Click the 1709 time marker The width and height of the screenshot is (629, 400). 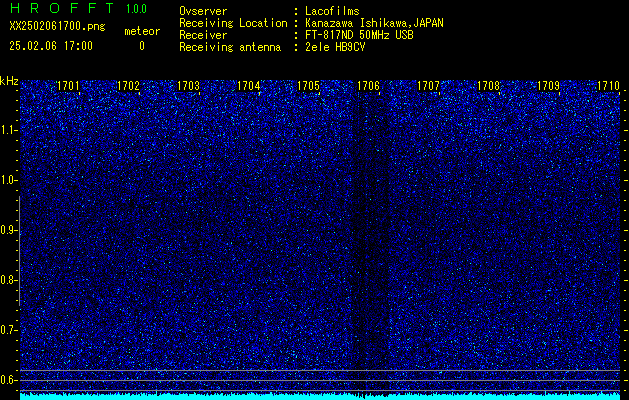pos(548,86)
